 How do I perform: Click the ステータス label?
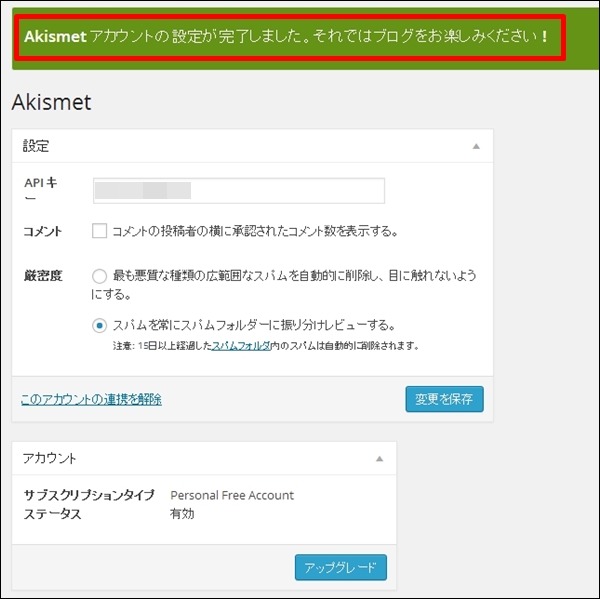tap(52, 514)
